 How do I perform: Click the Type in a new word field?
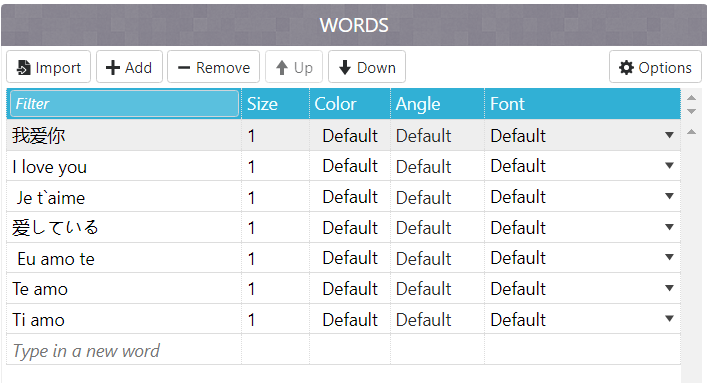124,351
